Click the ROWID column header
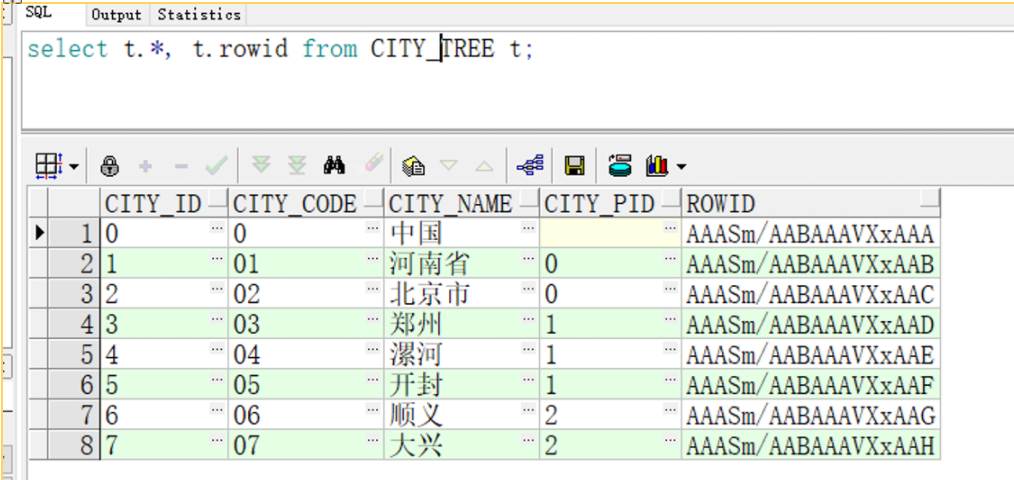This screenshot has width=1014, height=480. (x=811, y=204)
